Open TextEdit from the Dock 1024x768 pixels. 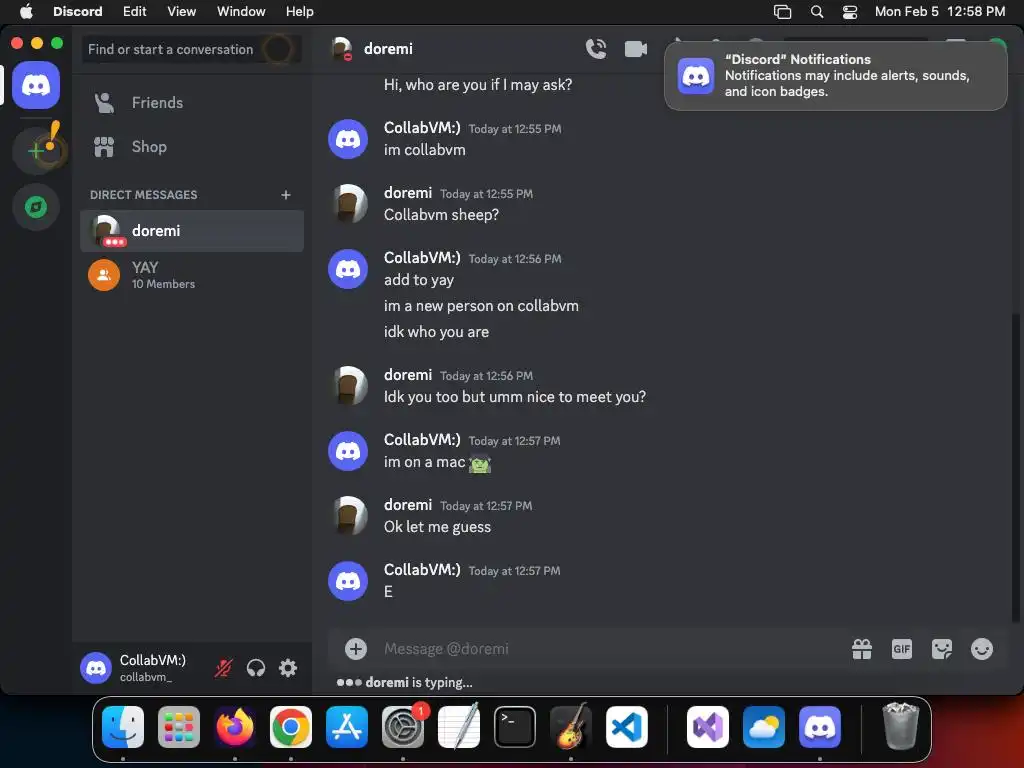[x=458, y=727]
